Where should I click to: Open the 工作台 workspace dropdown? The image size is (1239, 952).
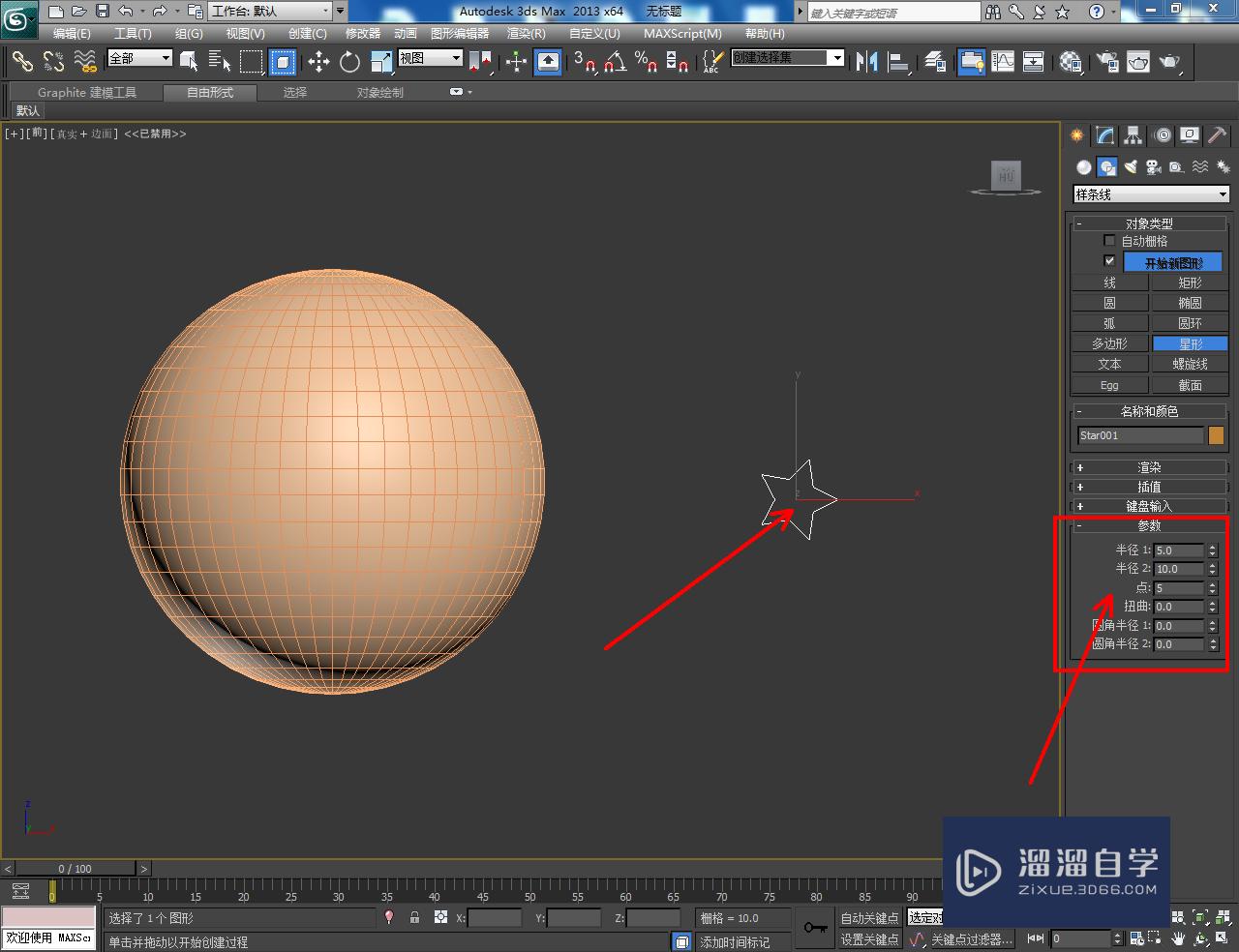[x=271, y=12]
